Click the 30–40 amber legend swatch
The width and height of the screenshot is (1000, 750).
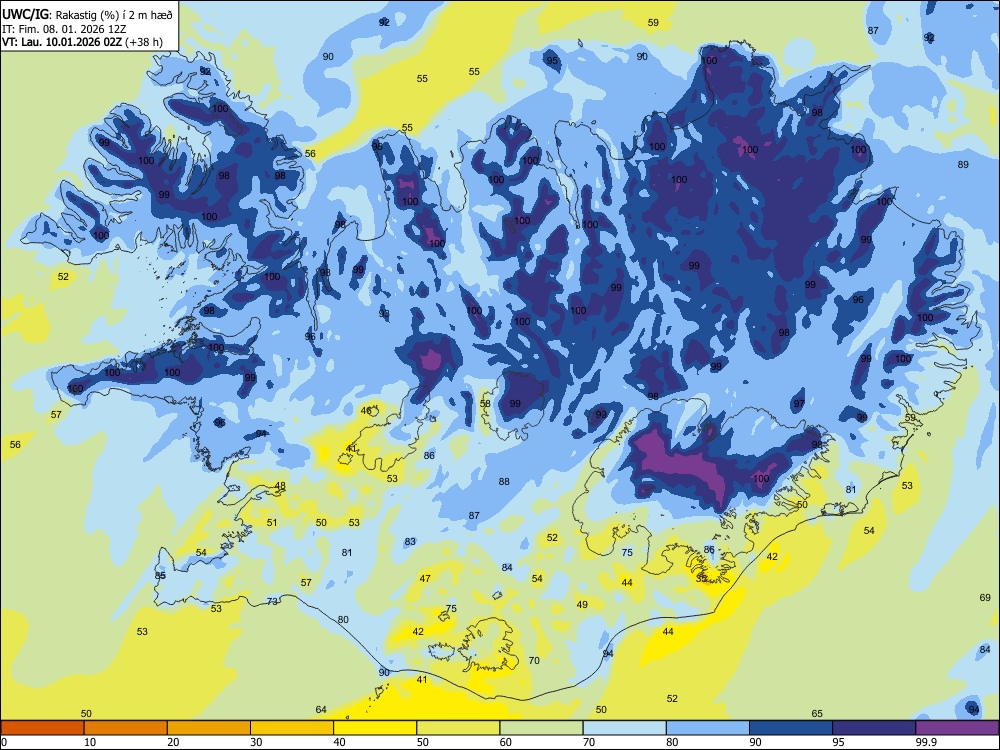point(292,728)
